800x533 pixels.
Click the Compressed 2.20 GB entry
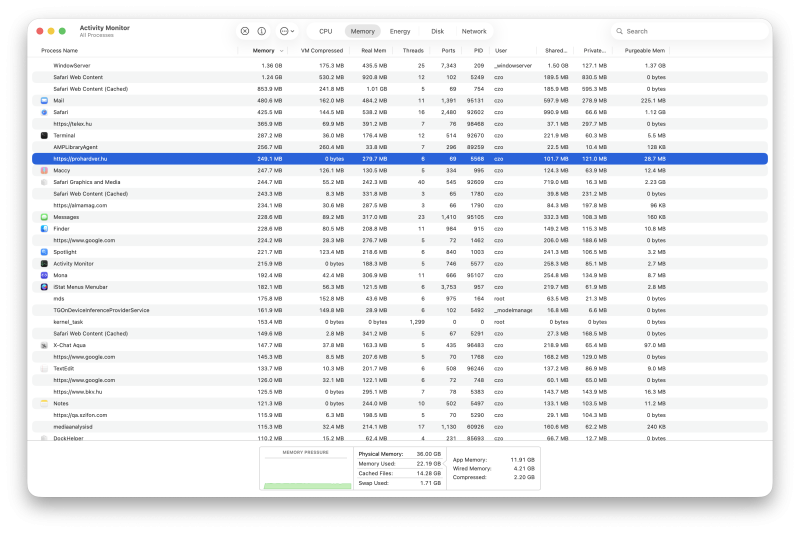493,477
